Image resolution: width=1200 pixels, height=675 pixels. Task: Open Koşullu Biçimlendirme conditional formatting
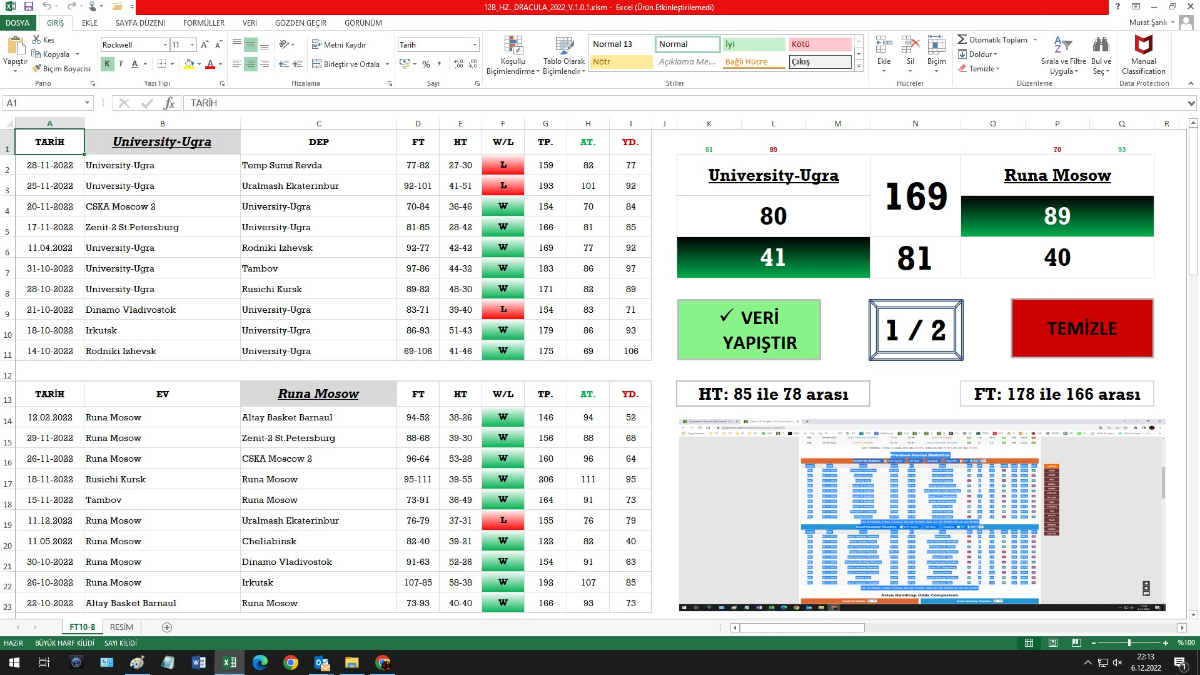click(512, 55)
